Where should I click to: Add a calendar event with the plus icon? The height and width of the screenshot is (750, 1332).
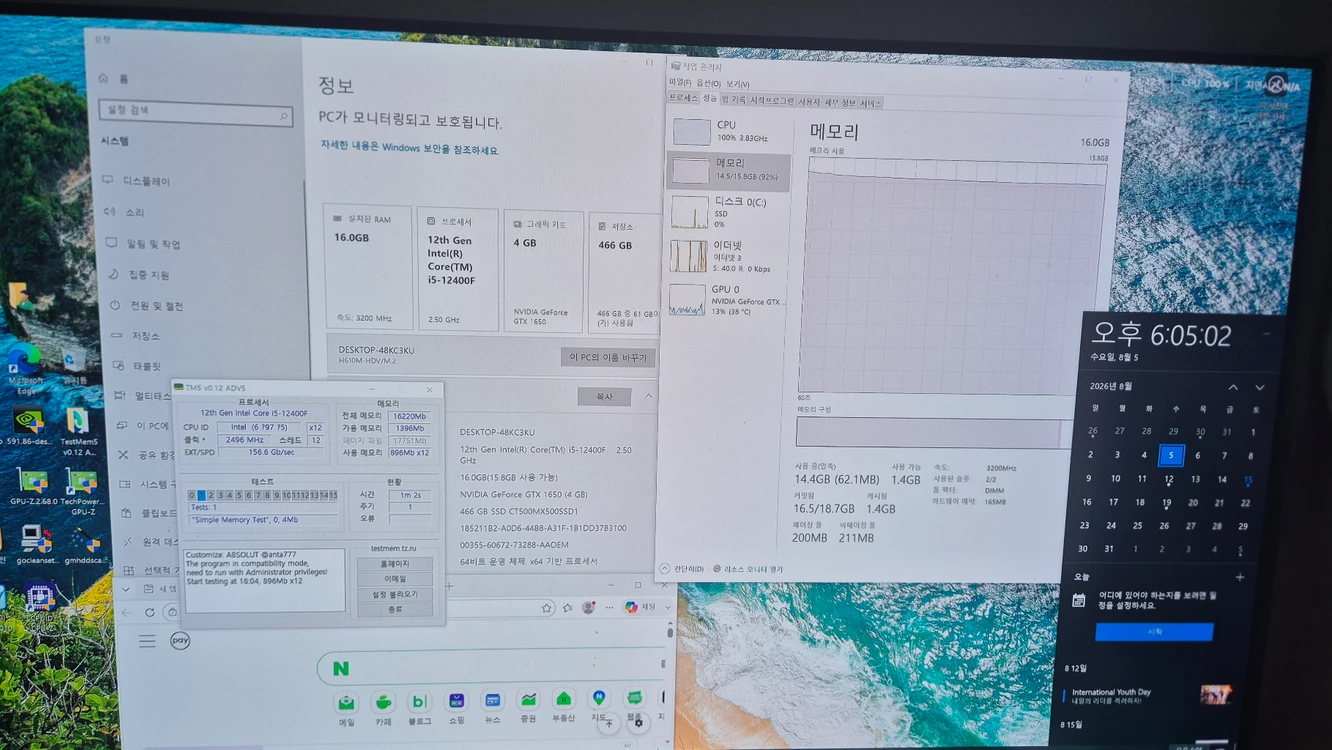[x=1240, y=578]
